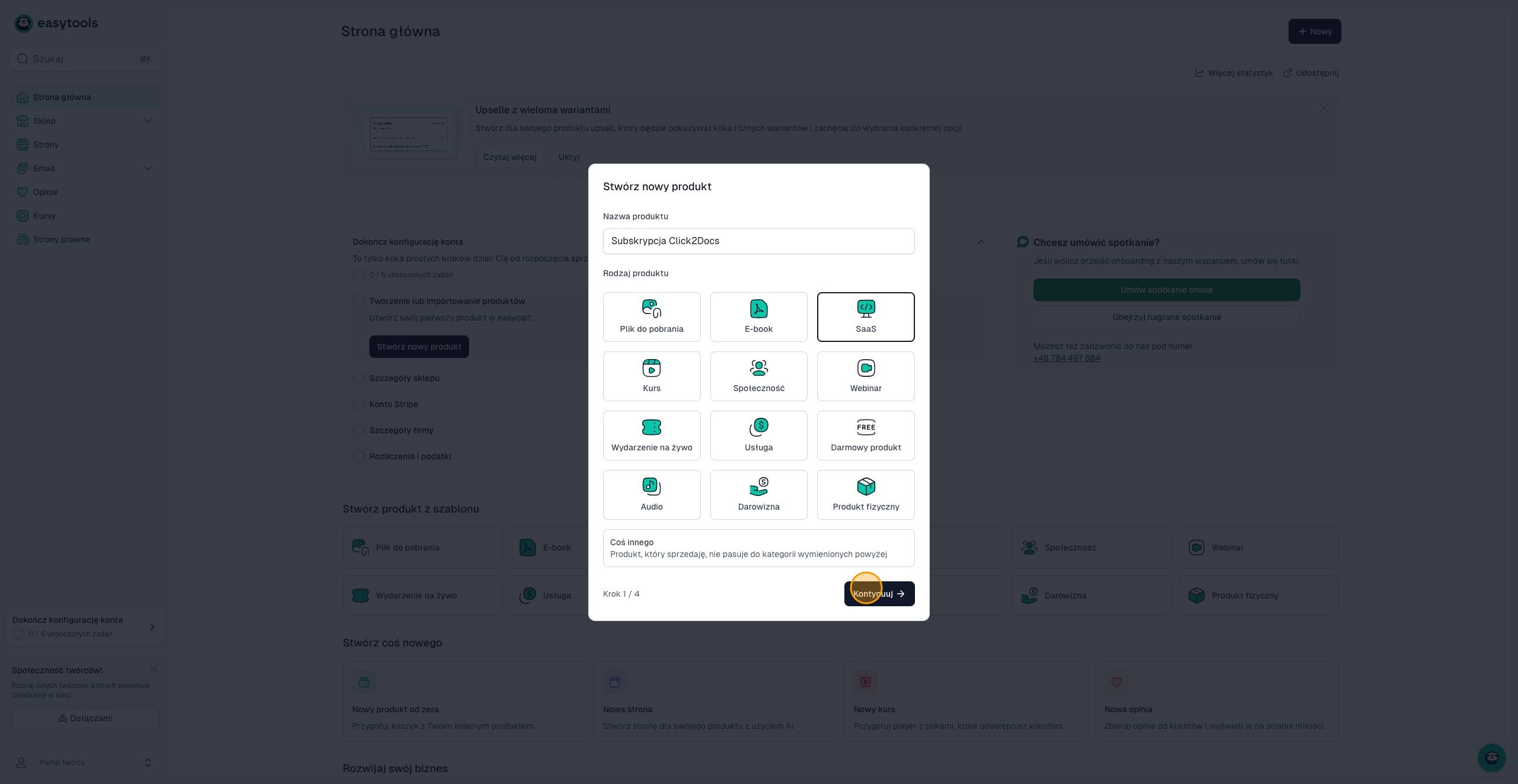Click the Nazwa produktu input field
Screen dimensions: 1518x784
(x=758, y=241)
